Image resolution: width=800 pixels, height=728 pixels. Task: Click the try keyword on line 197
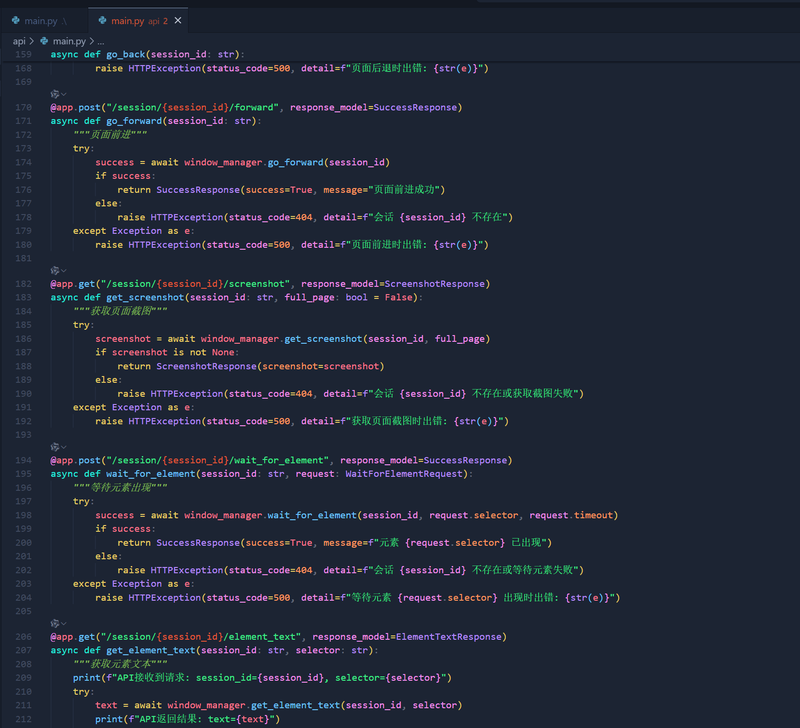(x=81, y=501)
